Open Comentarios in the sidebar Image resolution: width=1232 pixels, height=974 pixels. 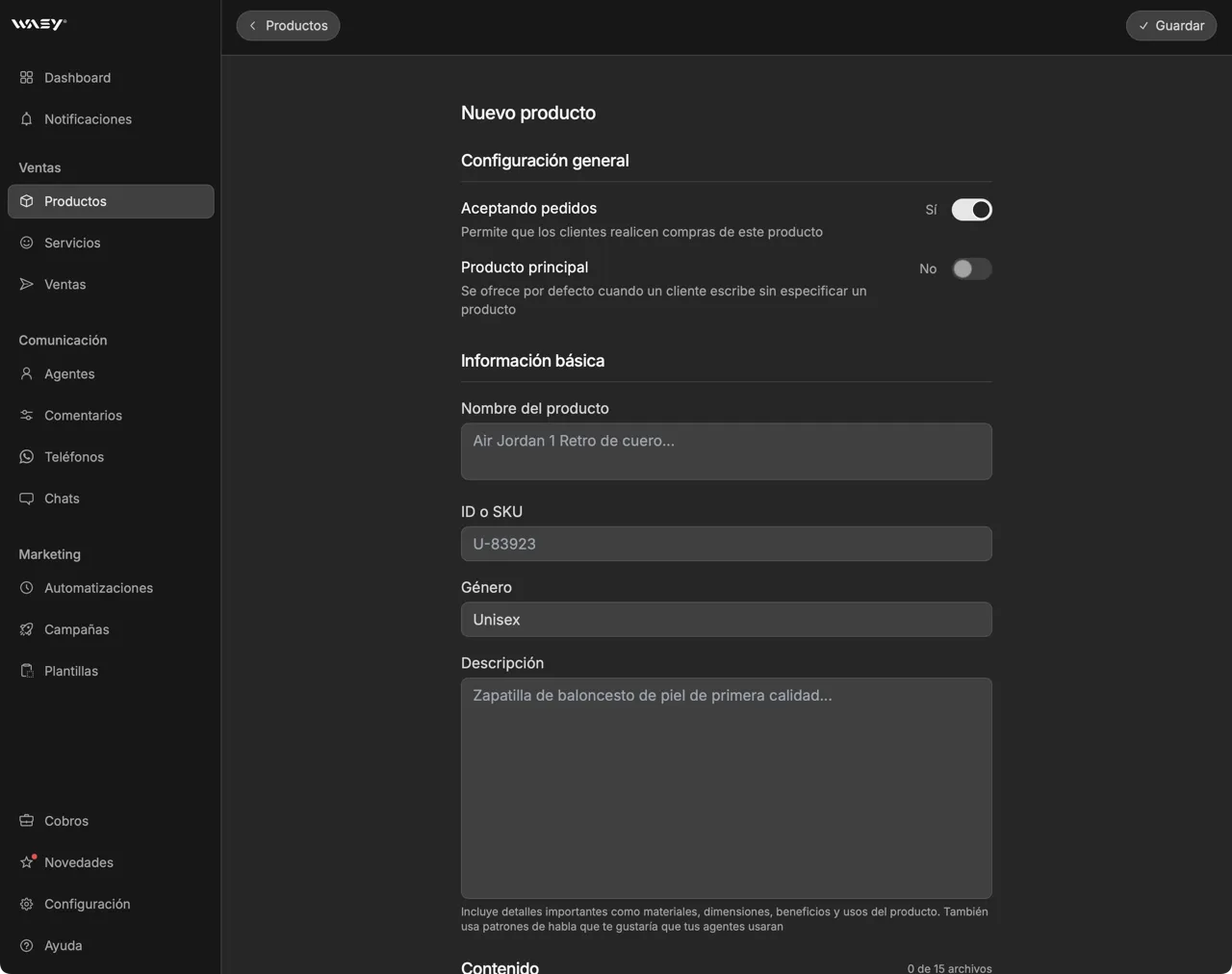coord(82,415)
